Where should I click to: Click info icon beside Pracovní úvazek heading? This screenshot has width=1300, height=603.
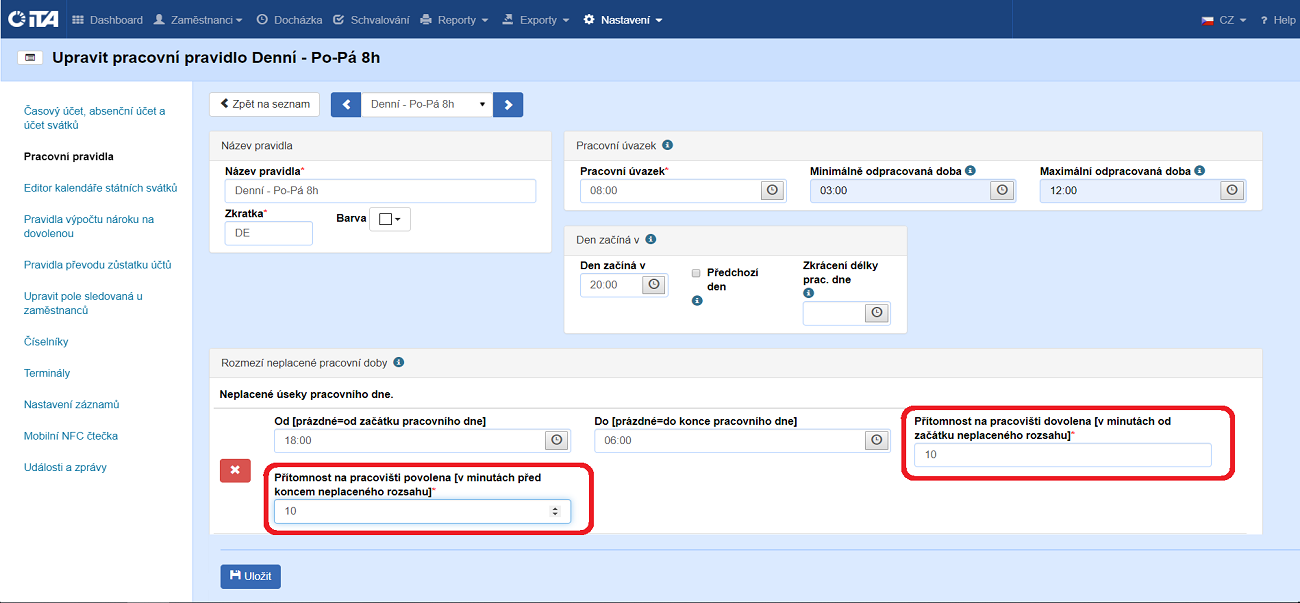(667, 145)
